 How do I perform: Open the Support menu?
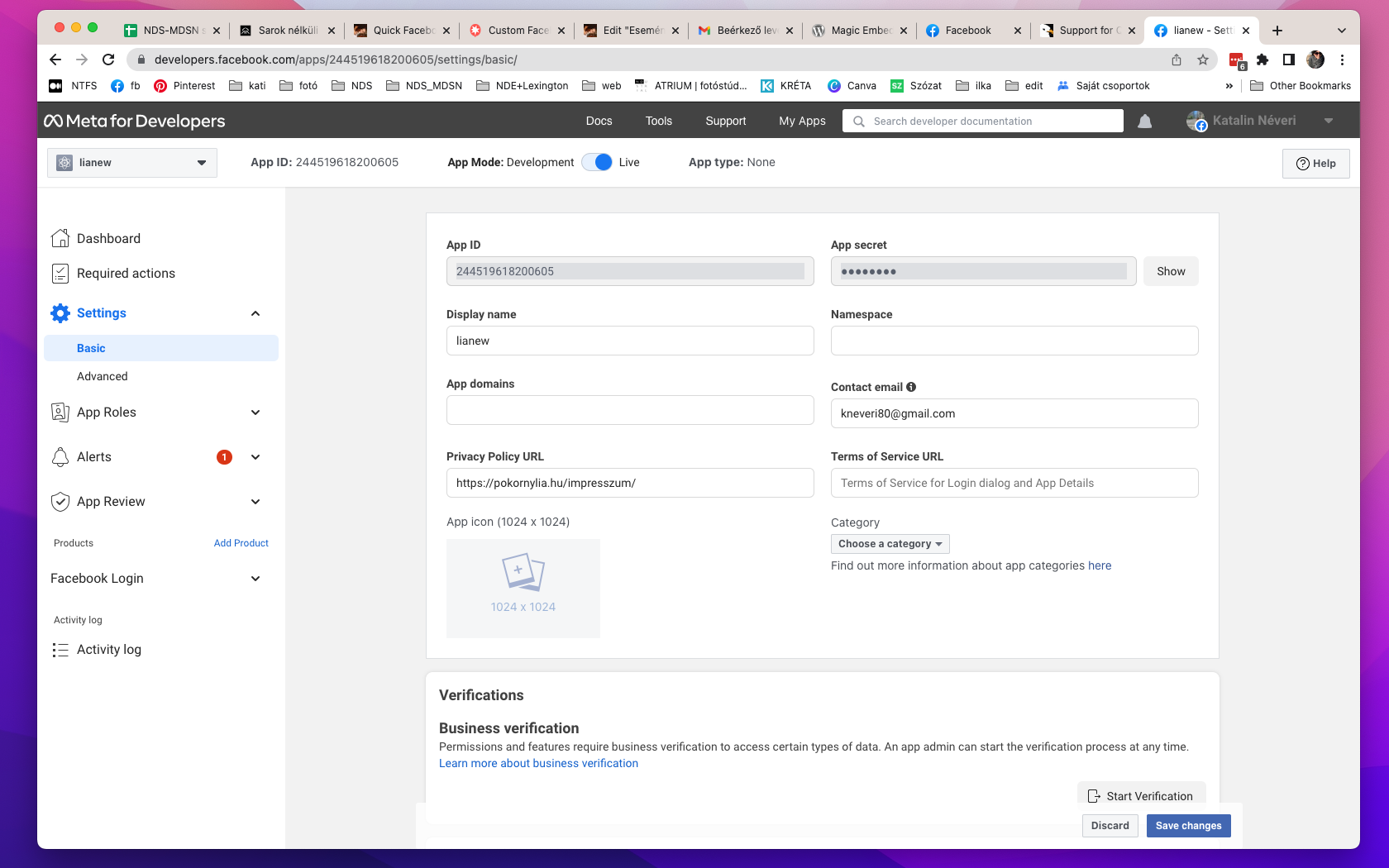pyautogui.click(x=726, y=121)
